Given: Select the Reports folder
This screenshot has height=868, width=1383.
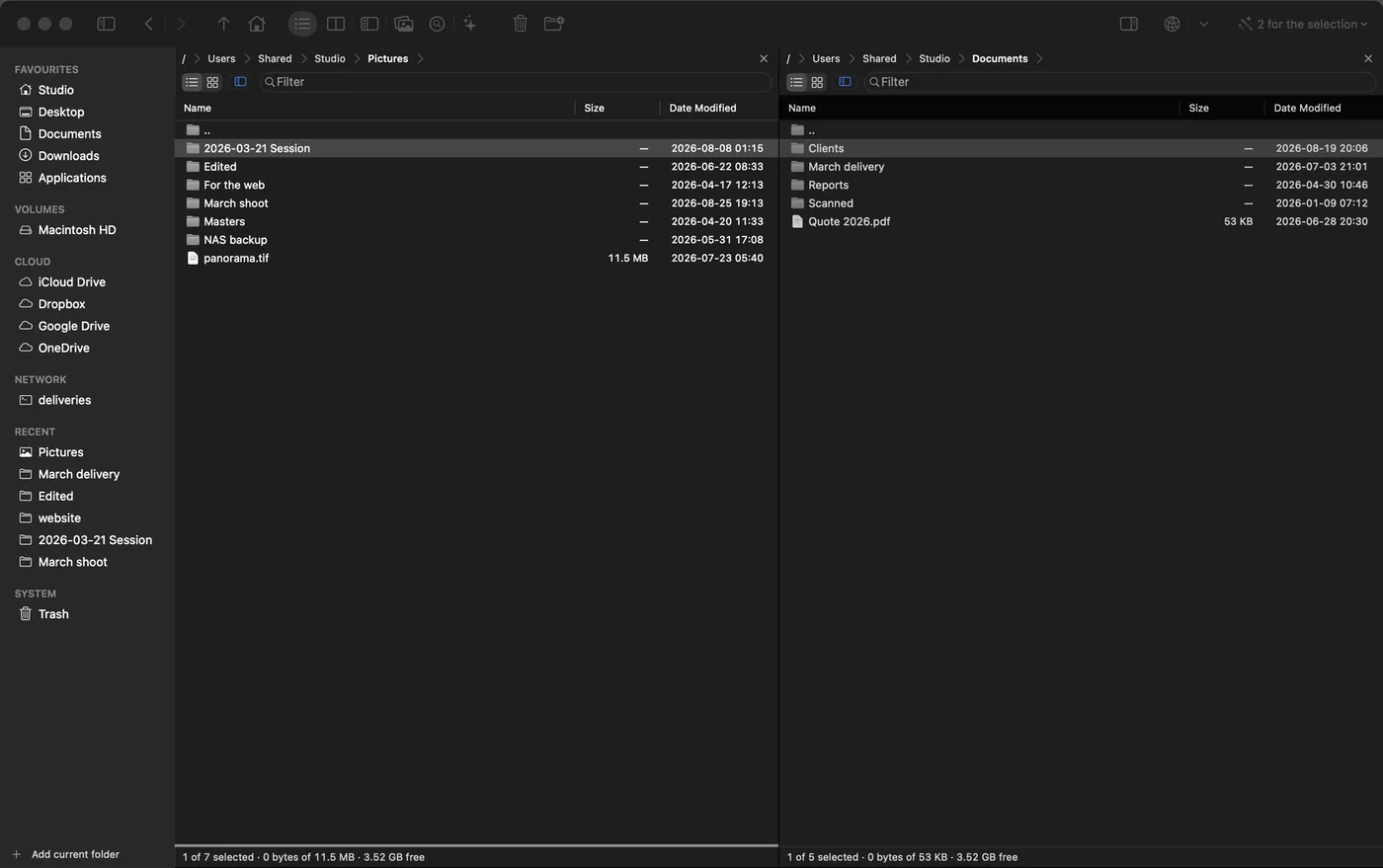Looking at the screenshot, I should point(1081,185).
